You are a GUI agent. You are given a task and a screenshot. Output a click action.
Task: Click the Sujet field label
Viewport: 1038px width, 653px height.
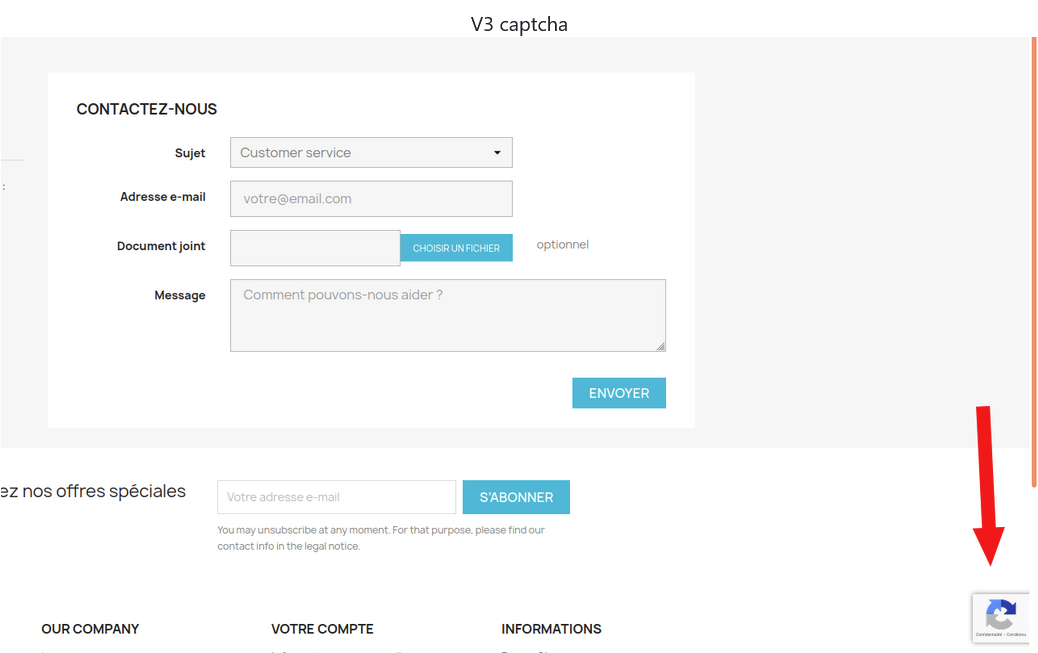(190, 153)
